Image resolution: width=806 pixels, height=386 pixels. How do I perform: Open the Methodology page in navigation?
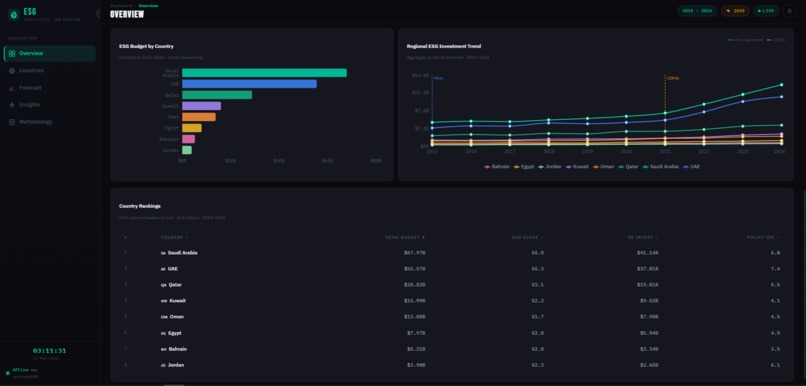tap(49, 122)
